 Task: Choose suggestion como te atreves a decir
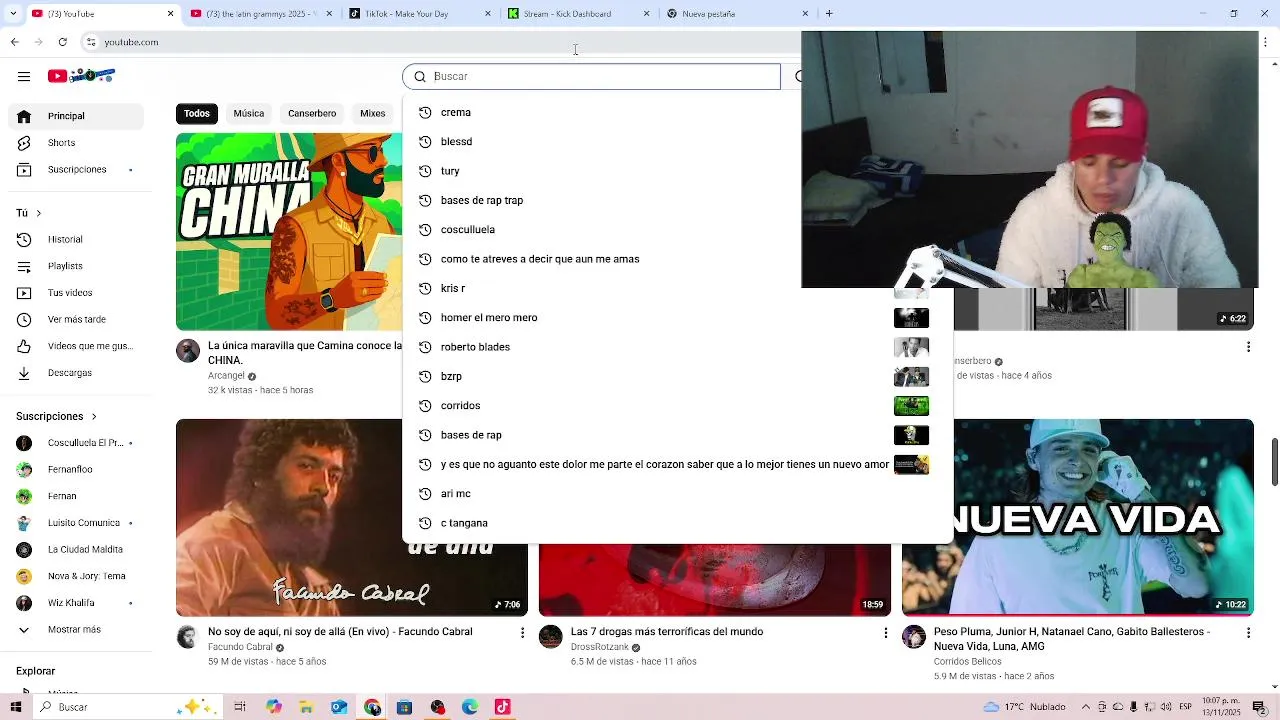677,259
